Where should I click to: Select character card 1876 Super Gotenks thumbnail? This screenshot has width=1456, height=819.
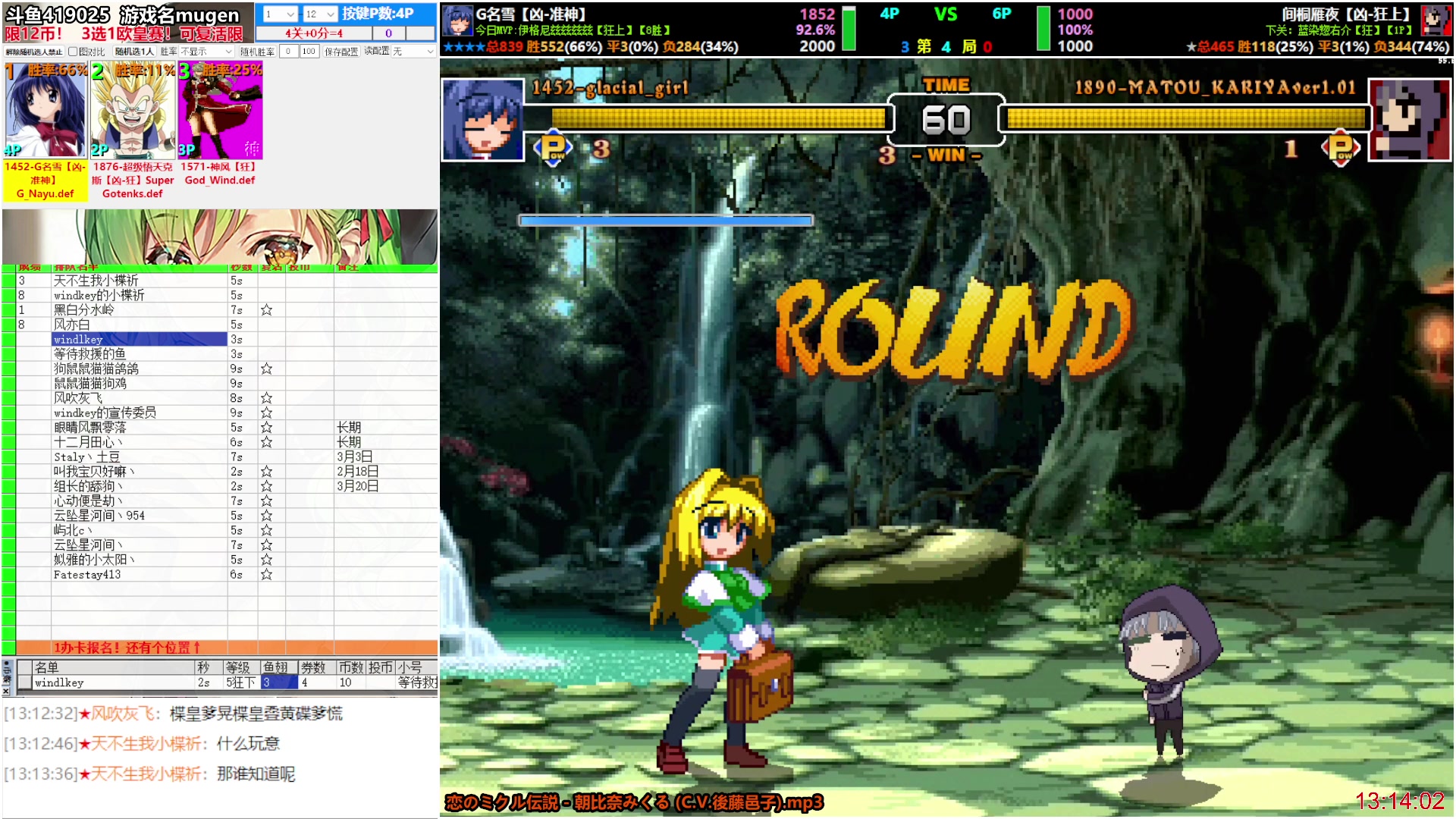pos(133,111)
